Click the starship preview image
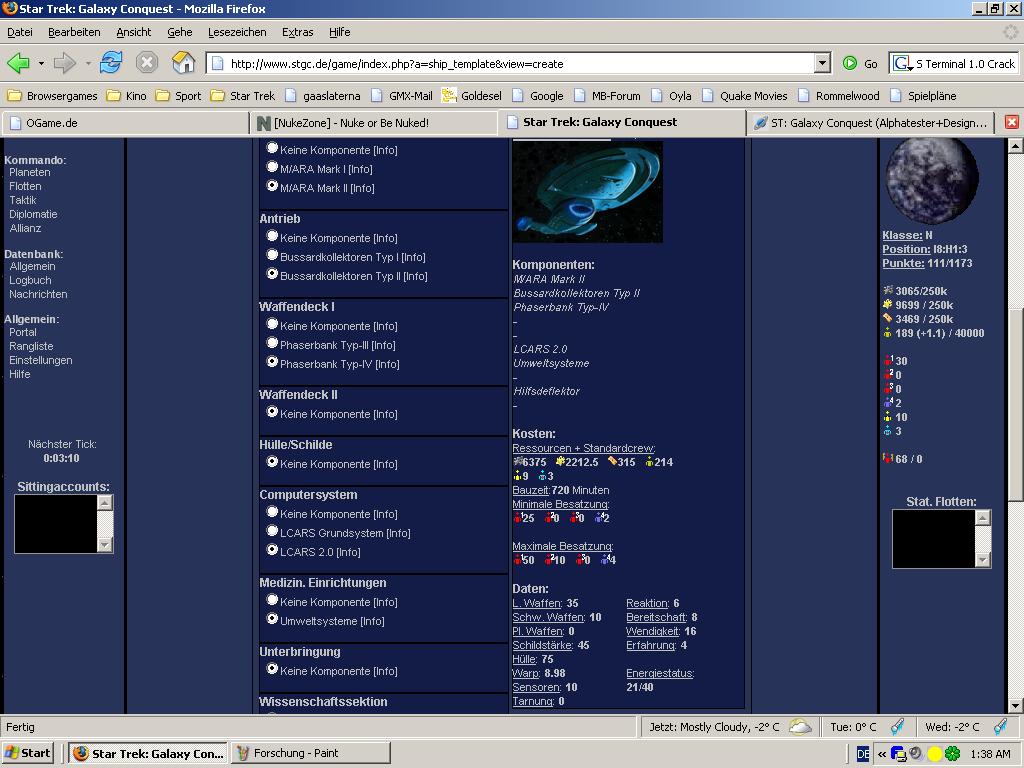The image size is (1024, 768). click(x=587, y=191)
